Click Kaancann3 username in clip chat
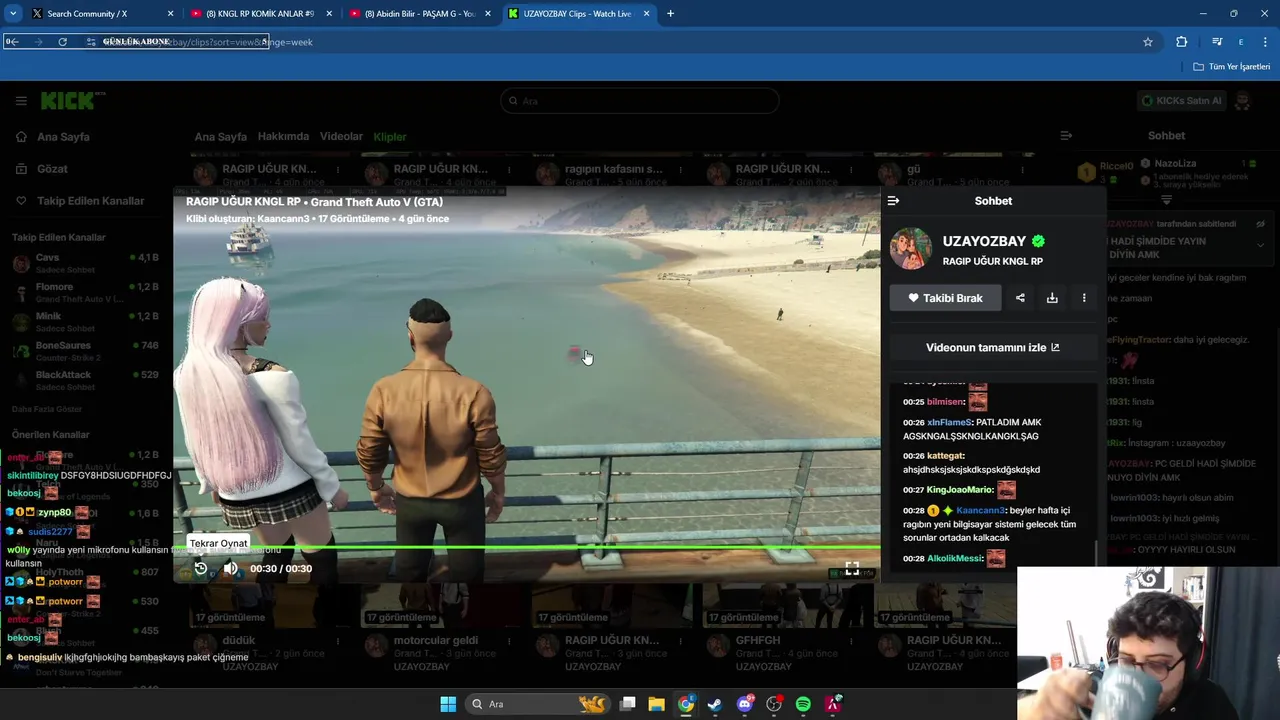 coord(980,510)
